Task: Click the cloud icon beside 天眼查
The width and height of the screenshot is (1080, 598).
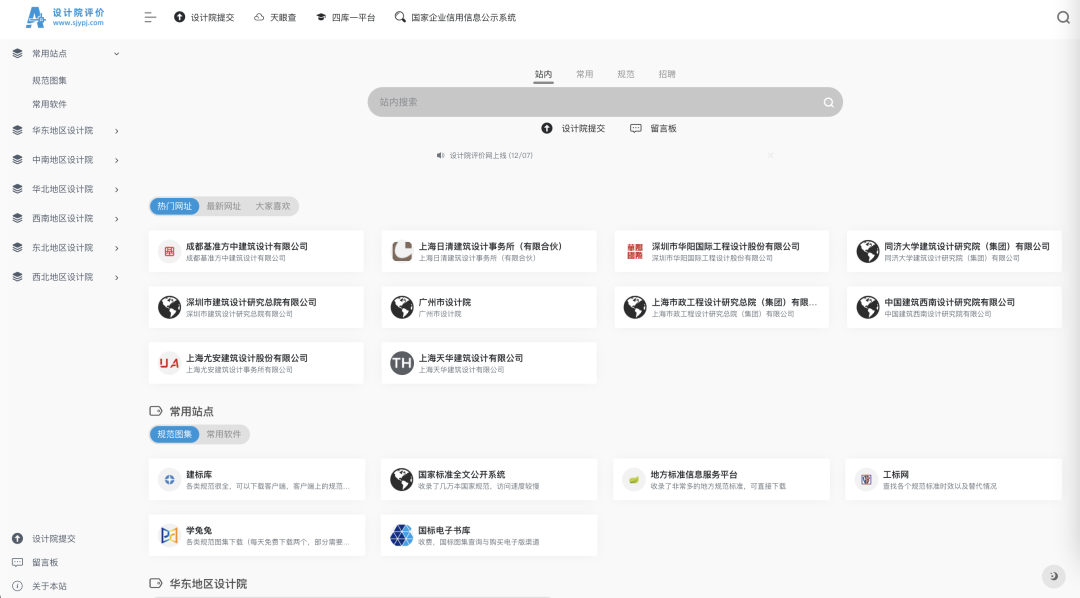Action: [x=259, y=17]
